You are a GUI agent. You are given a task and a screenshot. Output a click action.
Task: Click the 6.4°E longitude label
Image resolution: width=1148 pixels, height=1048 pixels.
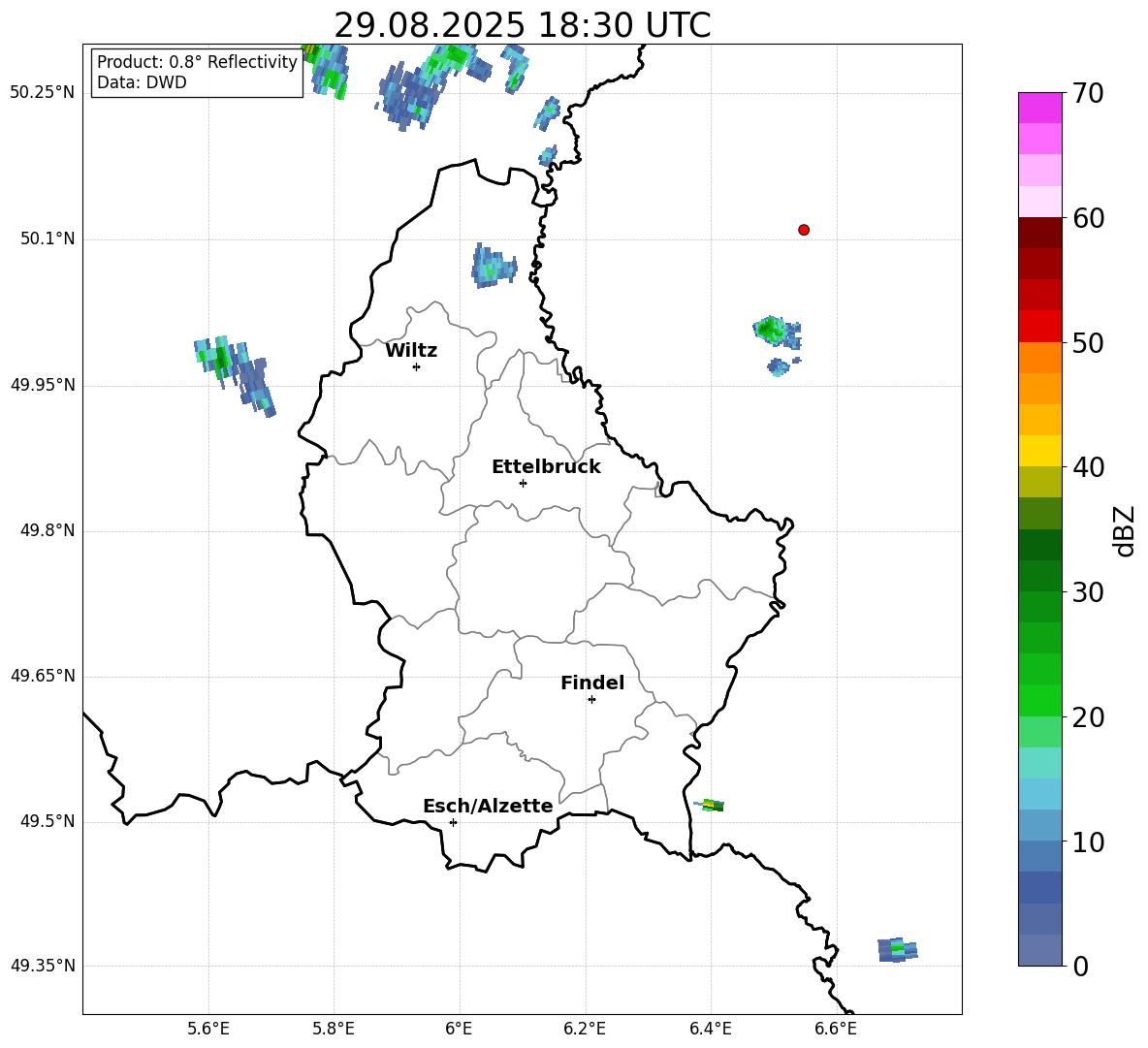pyautogui.click(x=710, y=1029)
